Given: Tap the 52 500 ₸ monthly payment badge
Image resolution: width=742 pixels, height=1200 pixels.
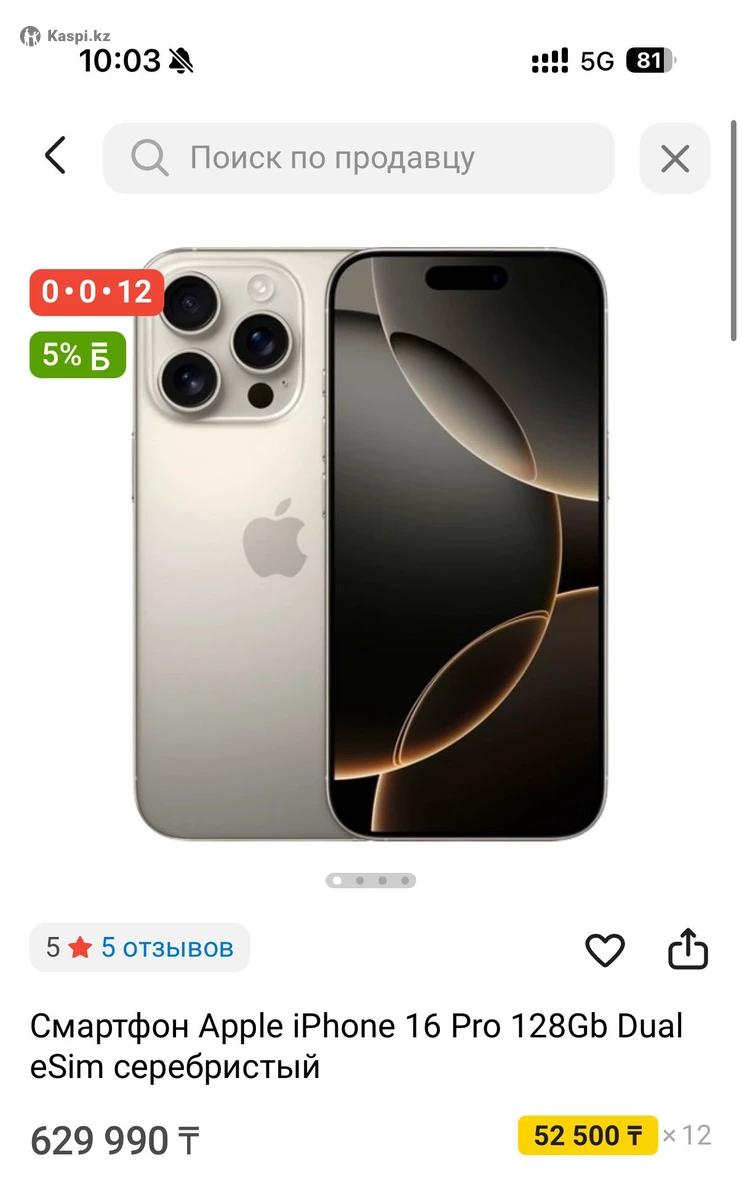Looking at the screenshot, I should click(x=588, y=1136).
